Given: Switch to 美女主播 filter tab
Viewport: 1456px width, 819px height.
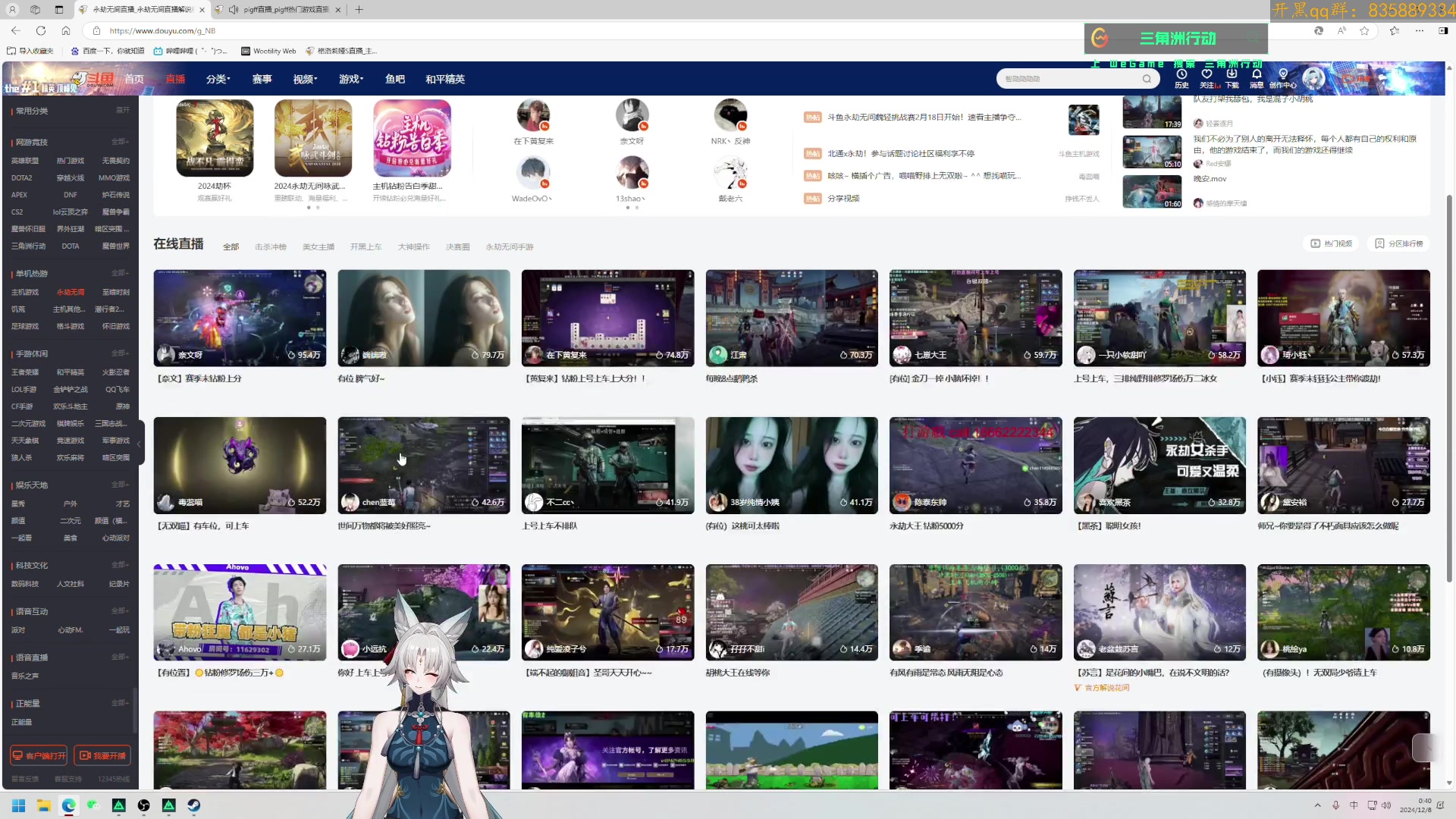Looking at the screenshot, I should [318, 247].
